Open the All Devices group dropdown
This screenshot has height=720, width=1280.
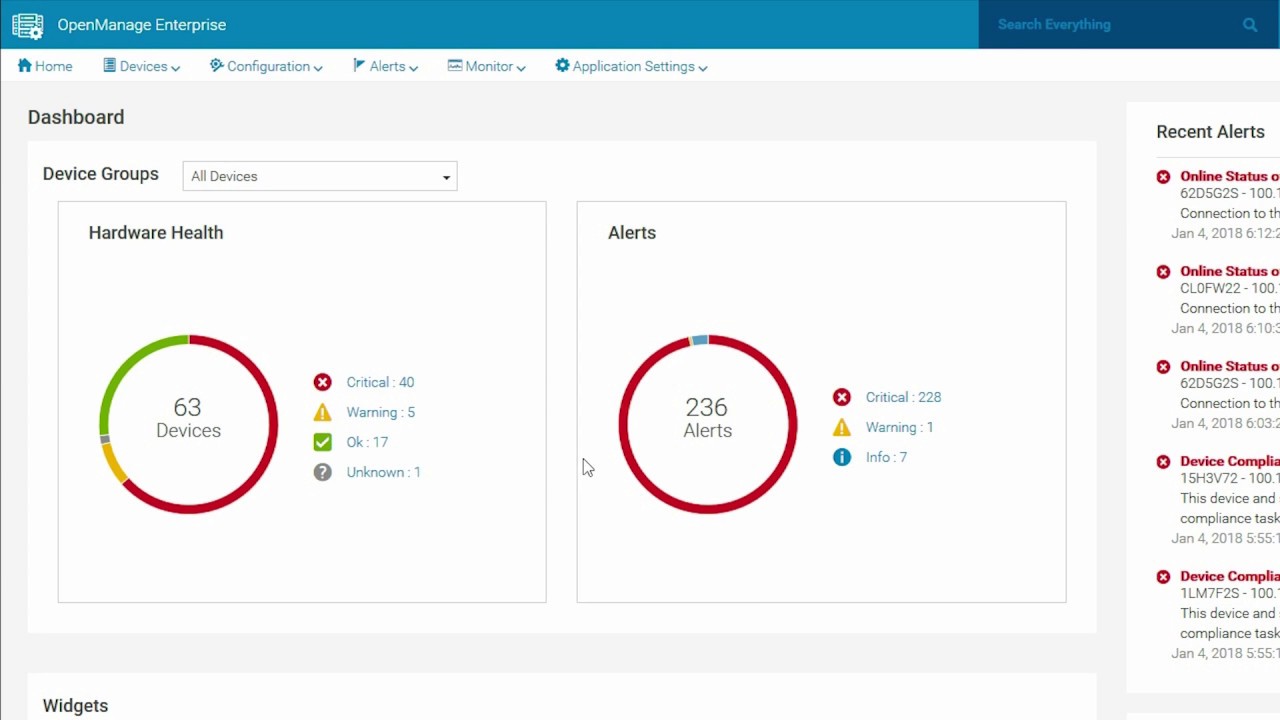coord(320,176)
